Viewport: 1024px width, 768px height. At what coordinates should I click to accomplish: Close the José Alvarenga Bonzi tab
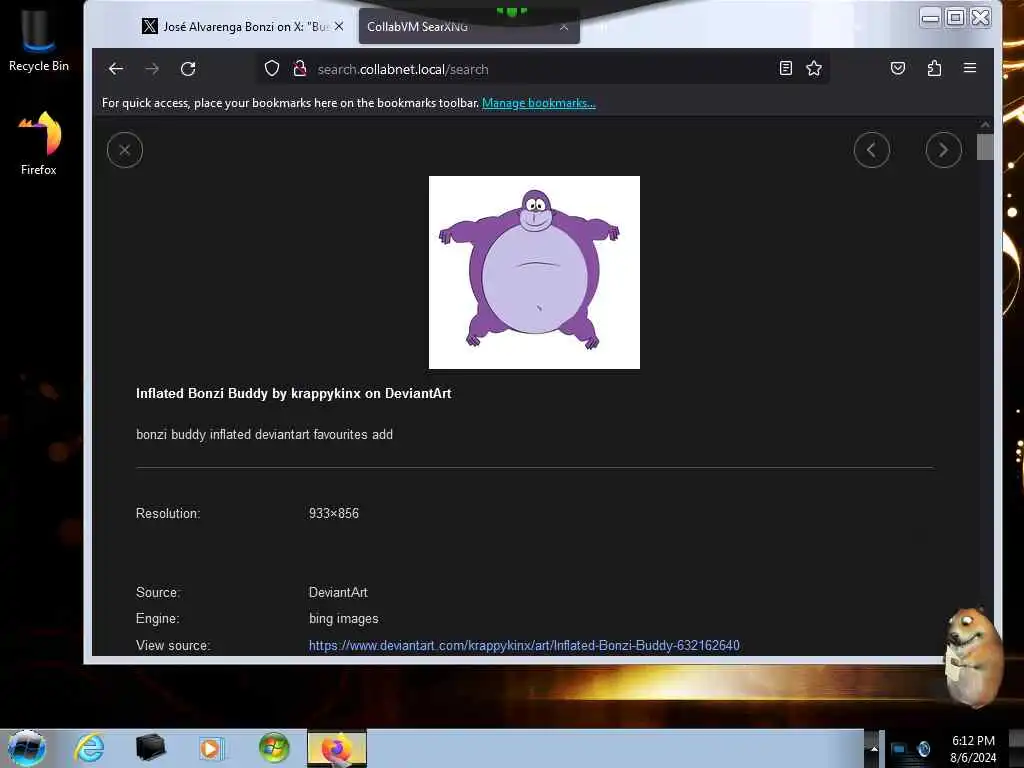coord(339,27)
